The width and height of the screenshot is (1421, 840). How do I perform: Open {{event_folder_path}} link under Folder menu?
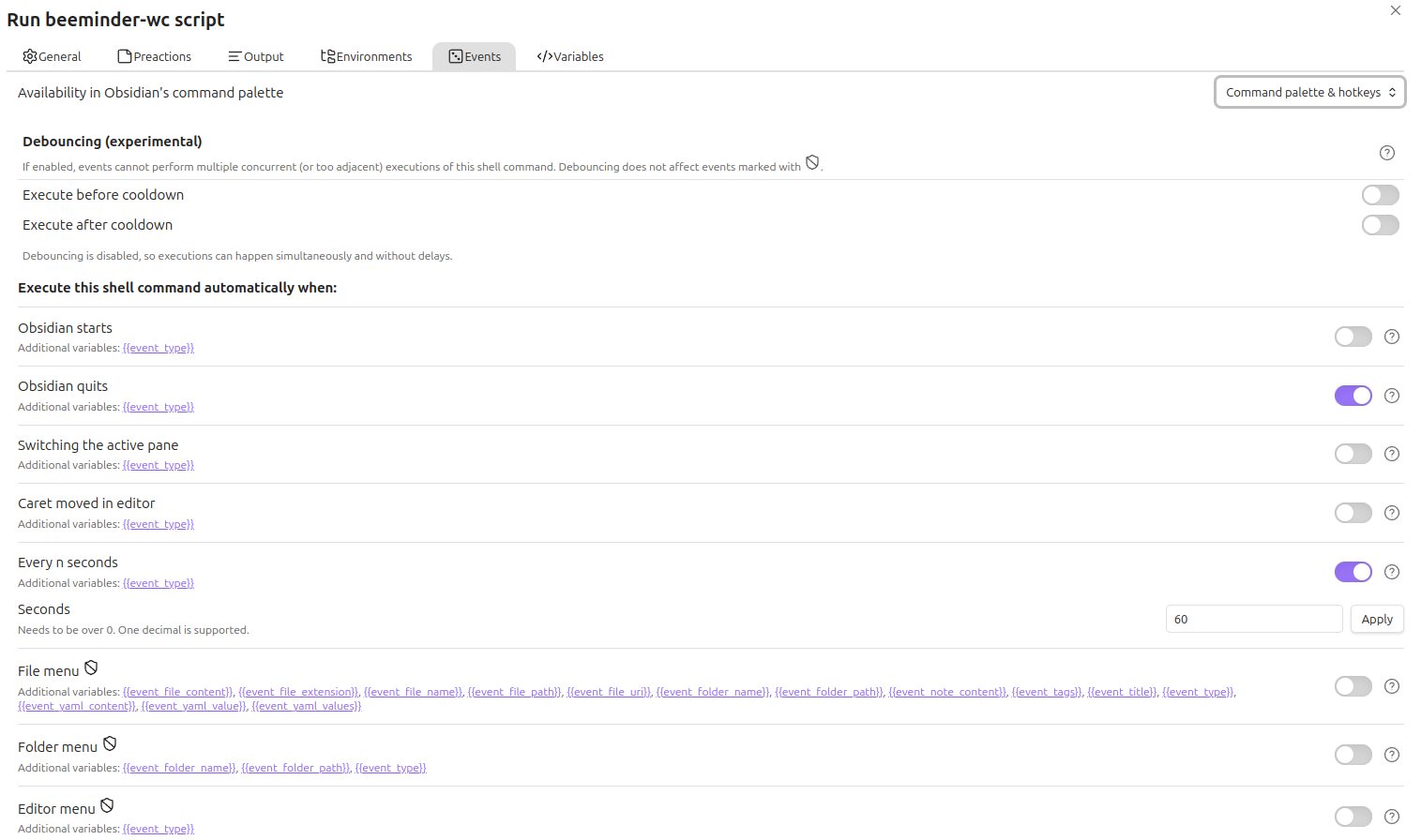point(295,768)
